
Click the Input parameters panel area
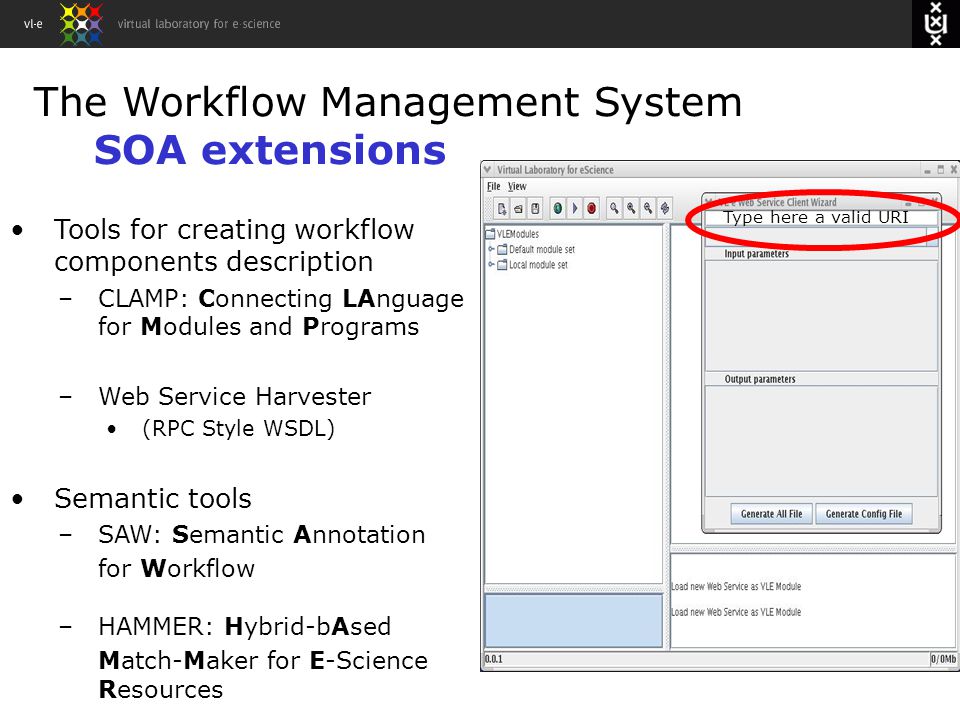[x=821, y=316]
